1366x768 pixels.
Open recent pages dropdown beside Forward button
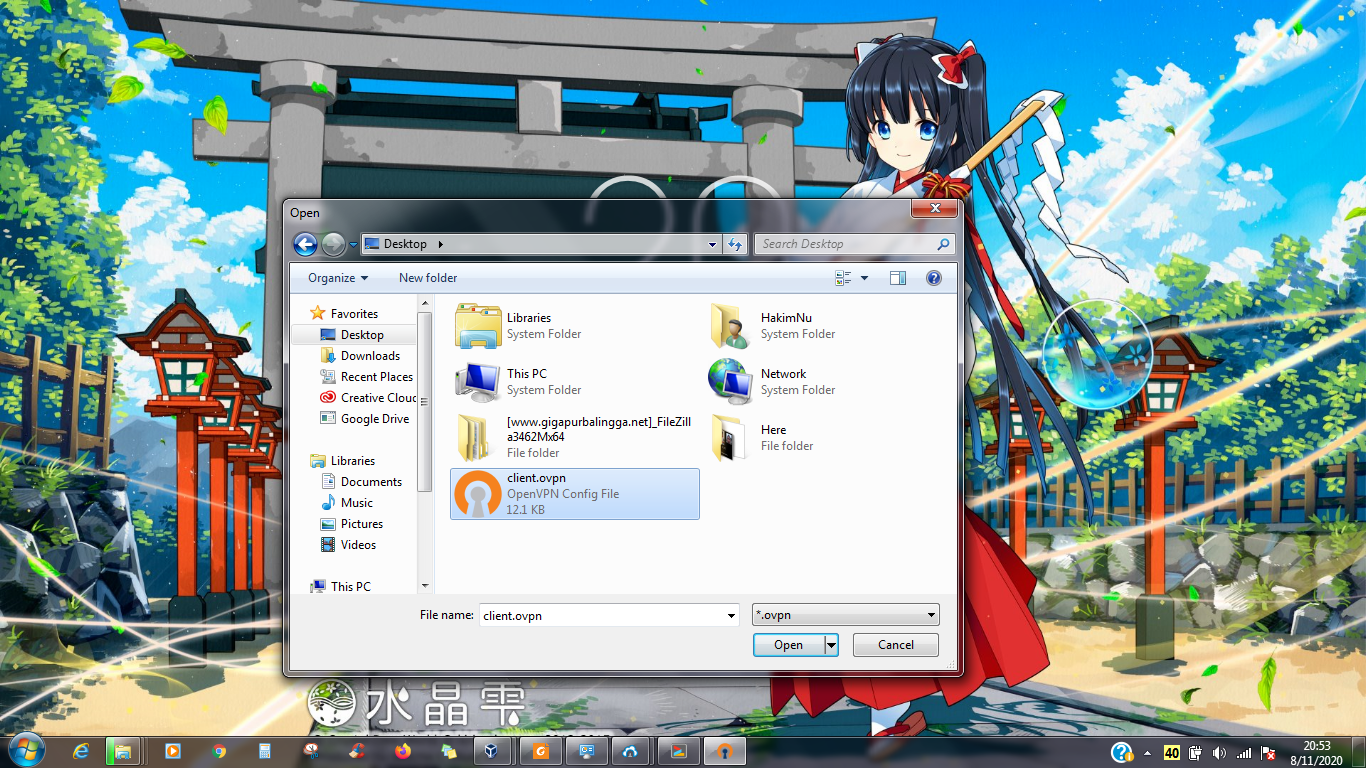pos(353,244)
